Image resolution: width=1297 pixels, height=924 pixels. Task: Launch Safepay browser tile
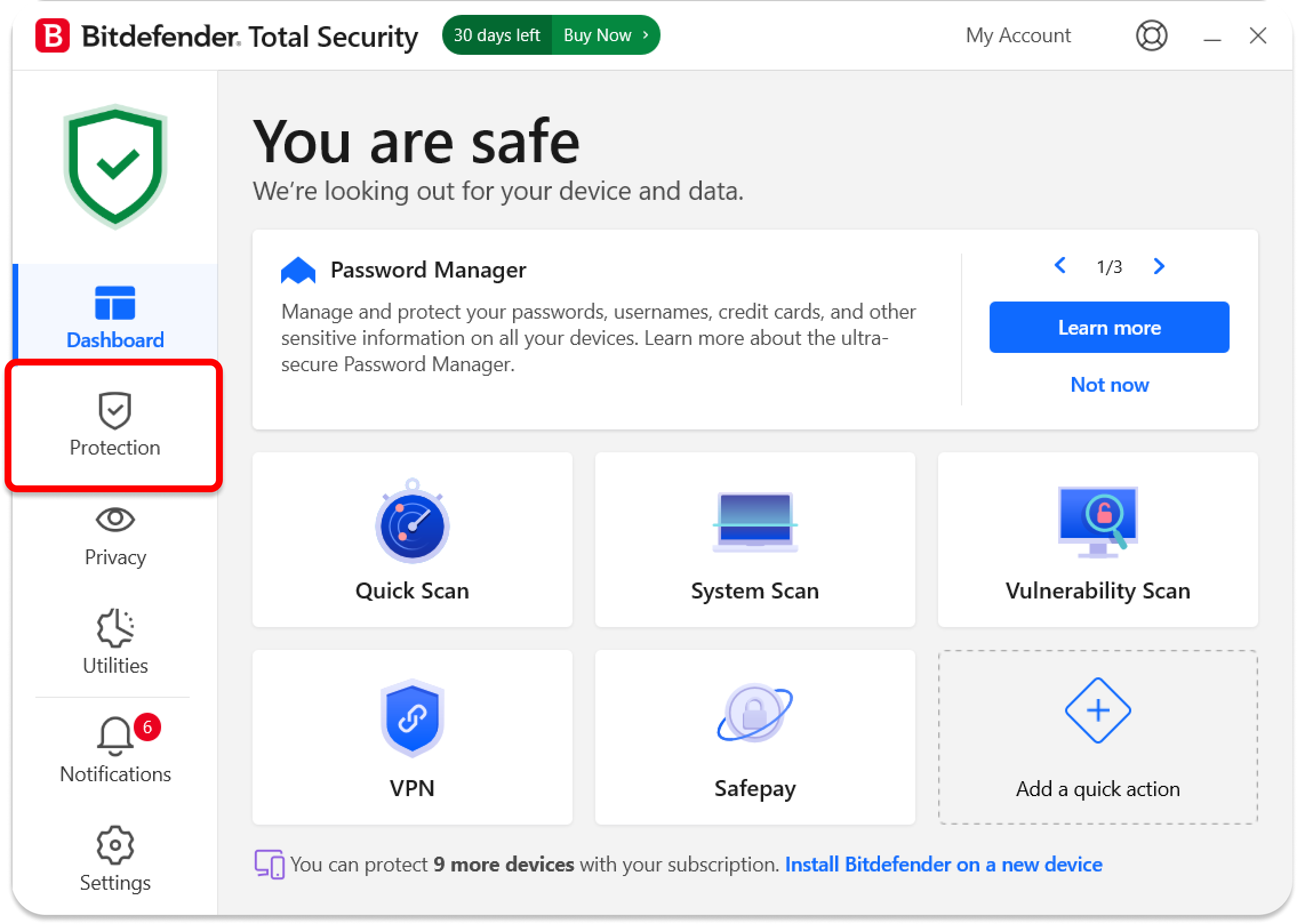click(755, 737)
